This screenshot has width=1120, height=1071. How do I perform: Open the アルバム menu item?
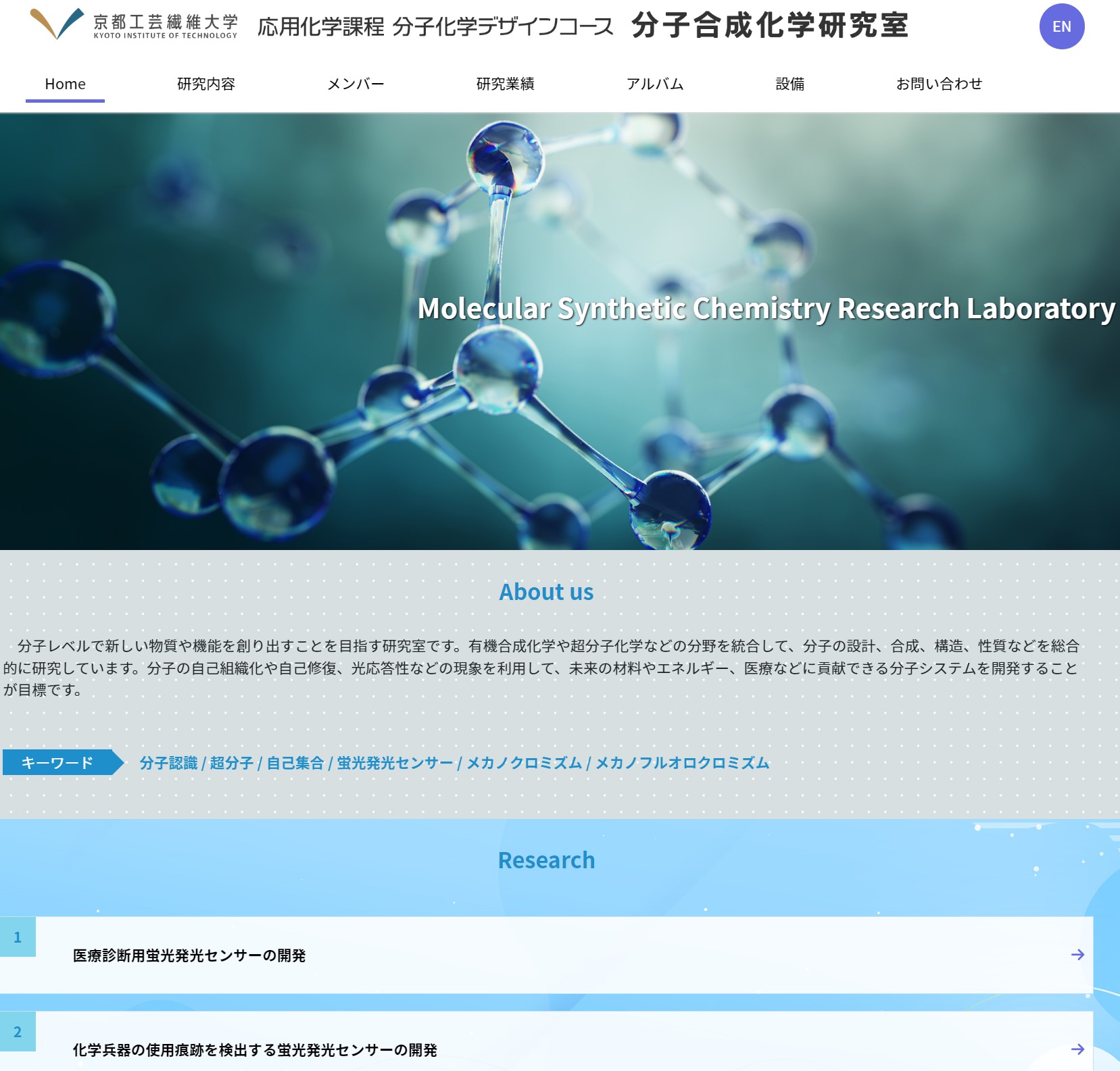654,84
